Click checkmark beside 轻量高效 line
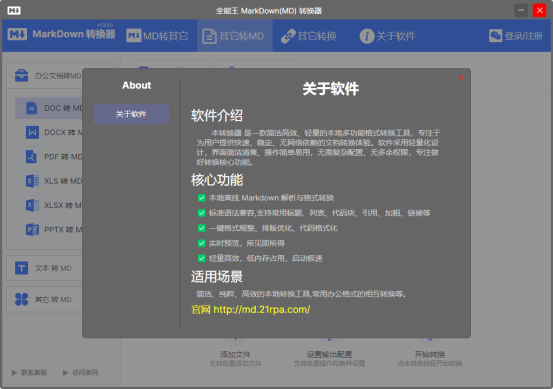 202,259
